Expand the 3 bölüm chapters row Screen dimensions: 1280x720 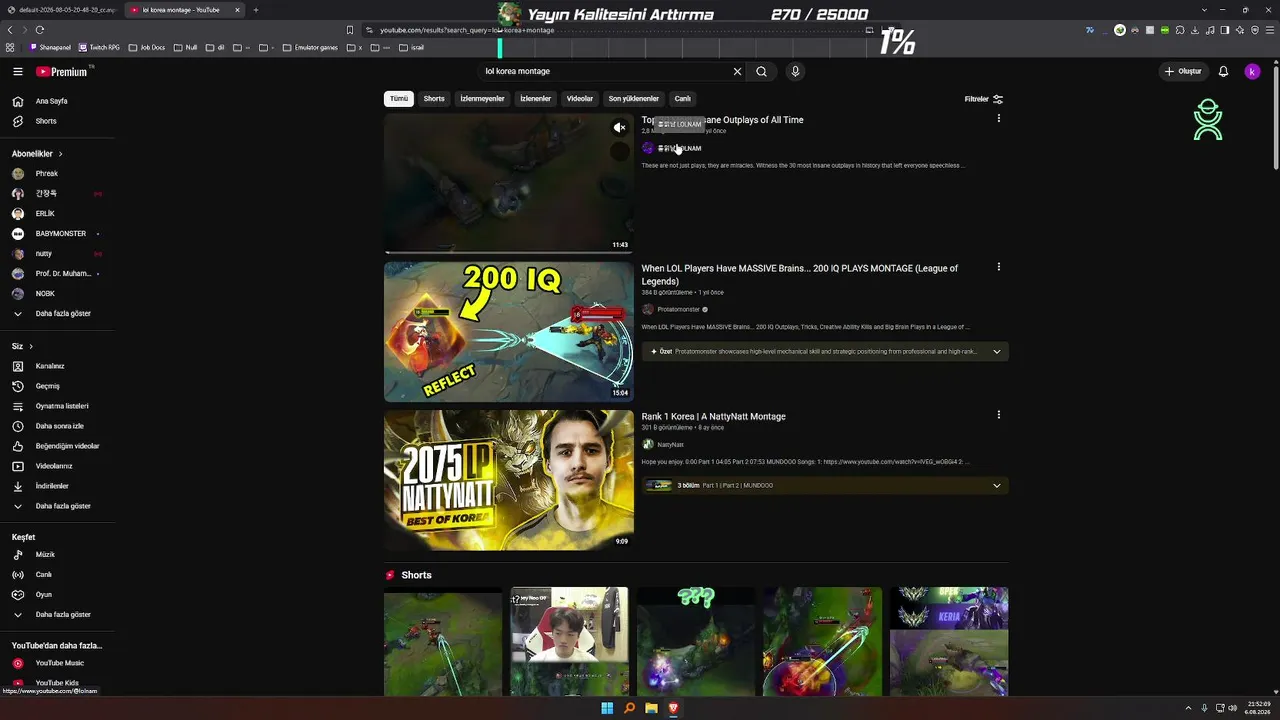point(825,485)
